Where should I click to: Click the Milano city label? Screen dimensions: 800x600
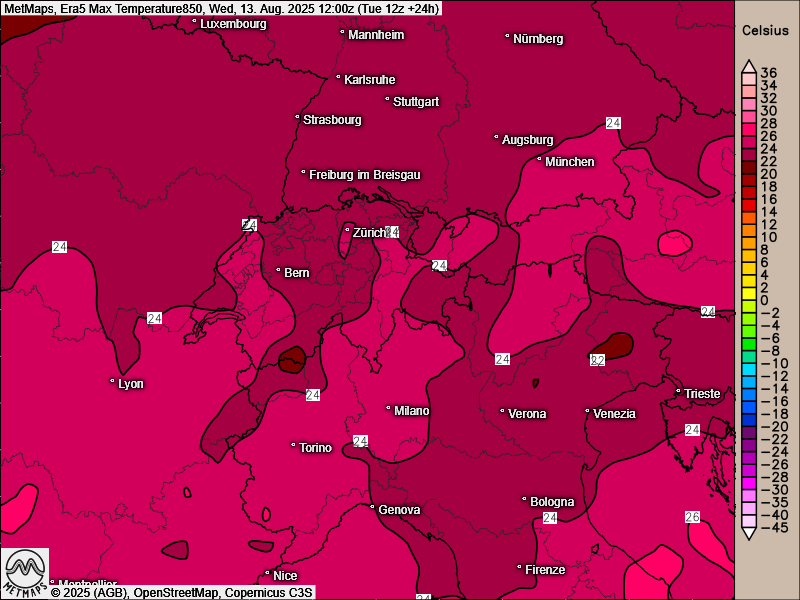point(412,411)
